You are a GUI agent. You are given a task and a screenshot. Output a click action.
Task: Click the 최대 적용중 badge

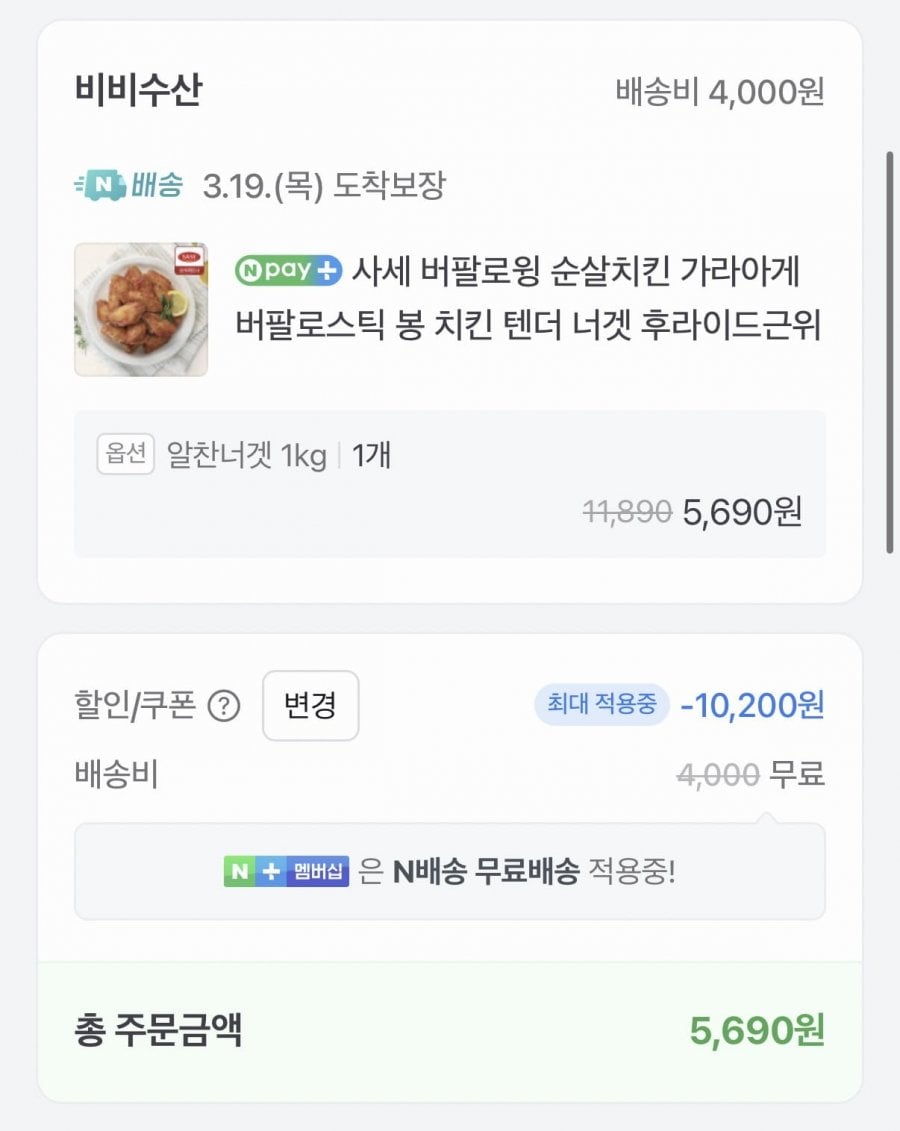click(602, 705)
